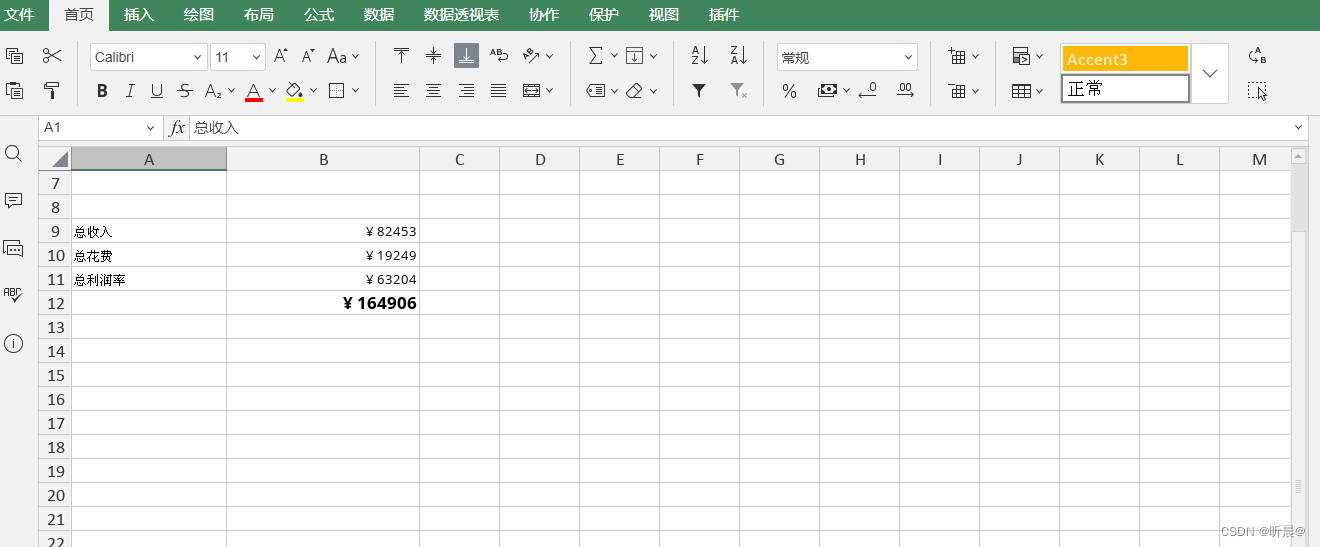The height and width of the screenshot is (547, 1320).
Task: Click the Clear eraser icon
Action: coord(634,91)
